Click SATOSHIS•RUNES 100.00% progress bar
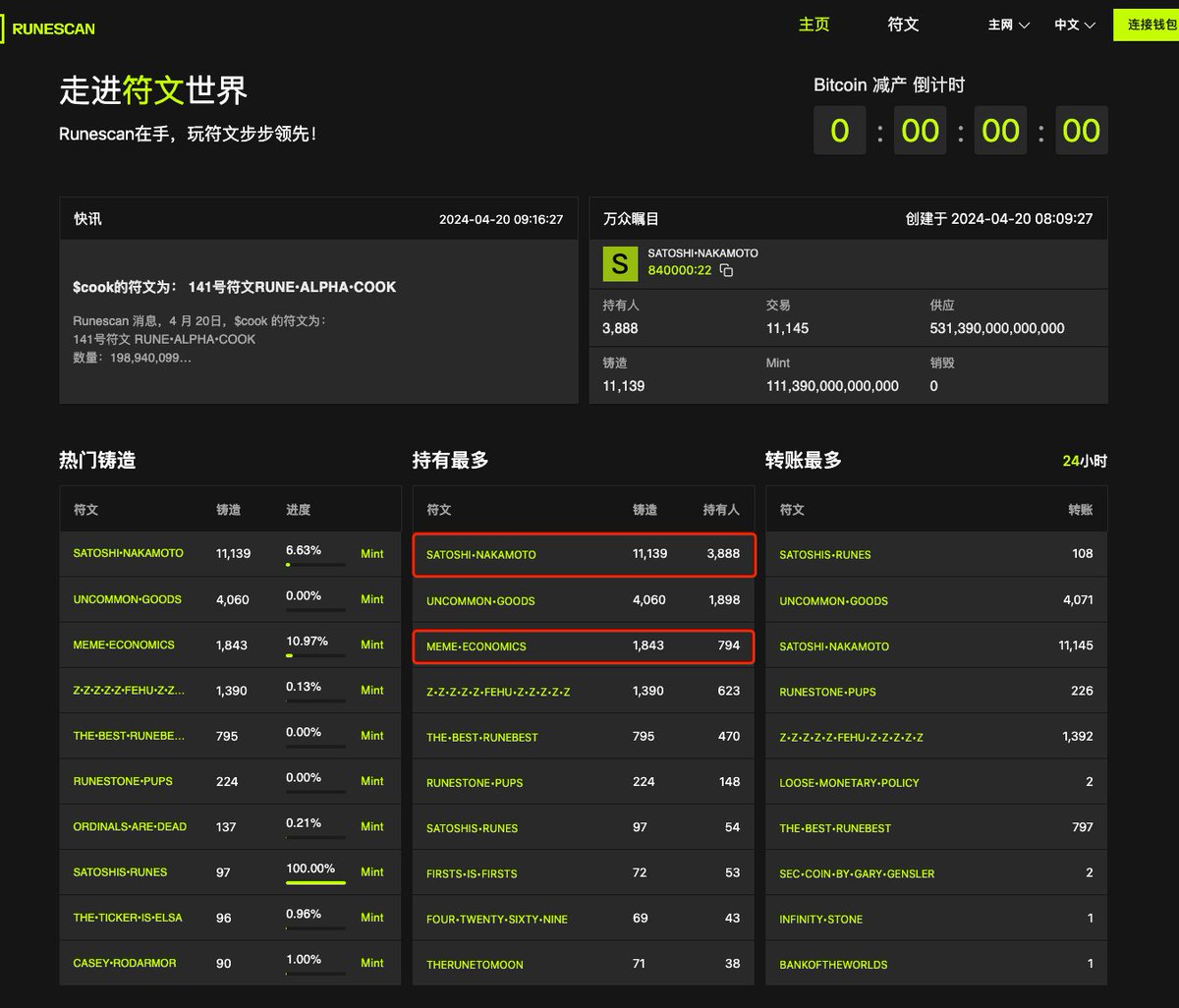 tap(315, 882)
